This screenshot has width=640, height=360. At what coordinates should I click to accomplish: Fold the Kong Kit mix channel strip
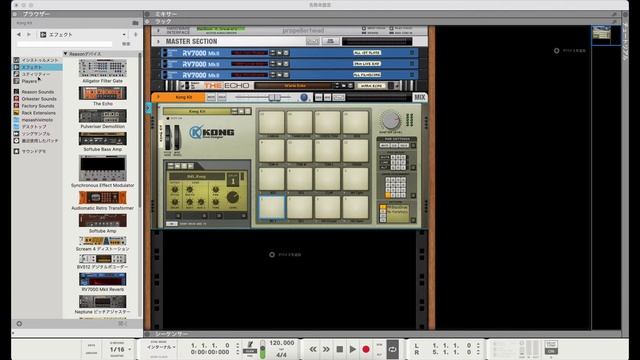click(x=158, y=97)
